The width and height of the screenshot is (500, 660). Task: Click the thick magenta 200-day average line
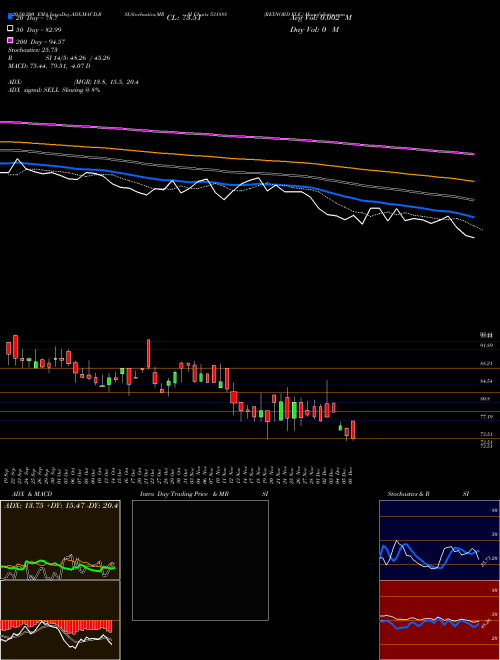[x=237, y=136]
